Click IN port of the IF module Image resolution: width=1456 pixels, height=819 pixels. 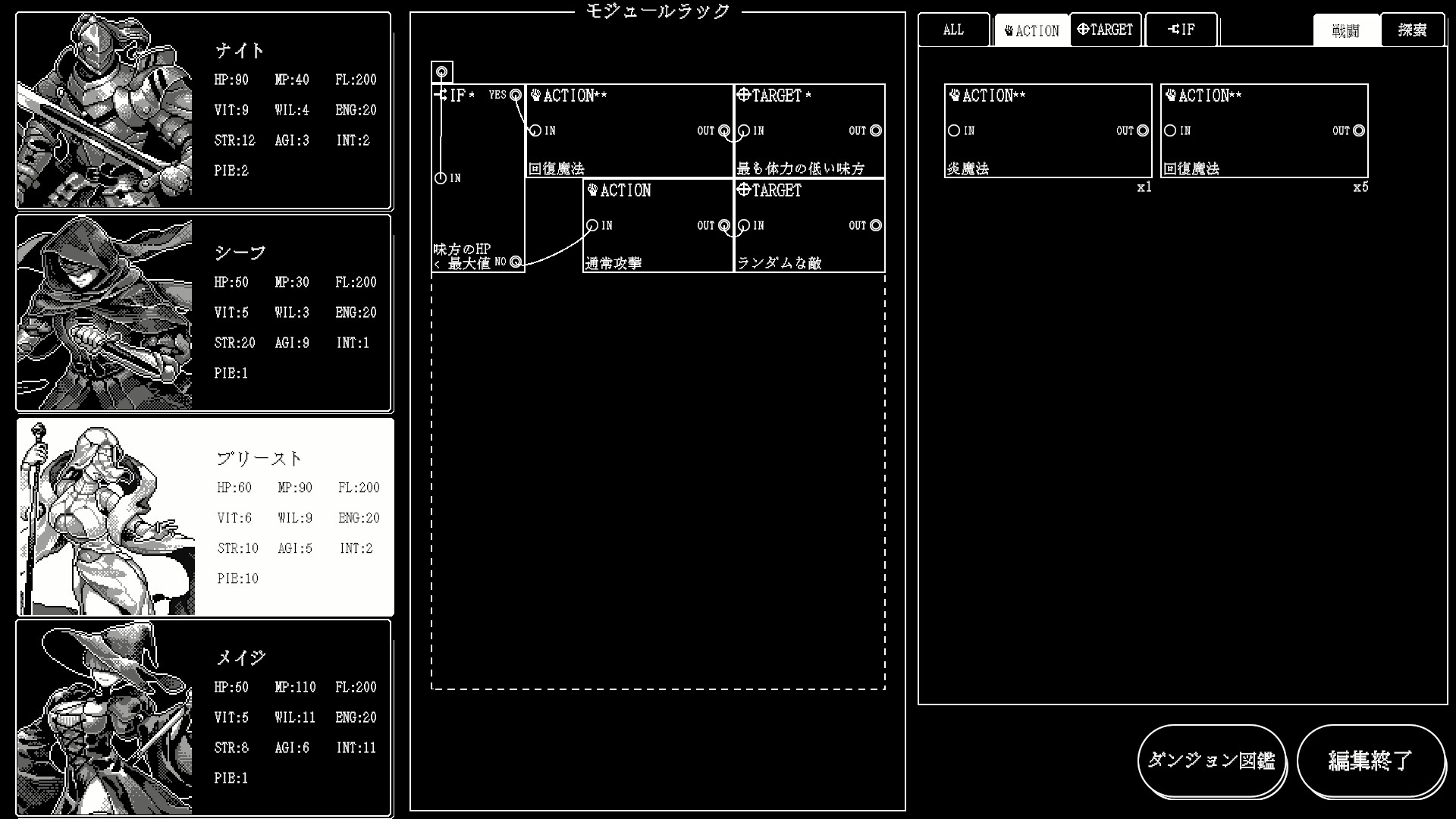tap(441, 178)
